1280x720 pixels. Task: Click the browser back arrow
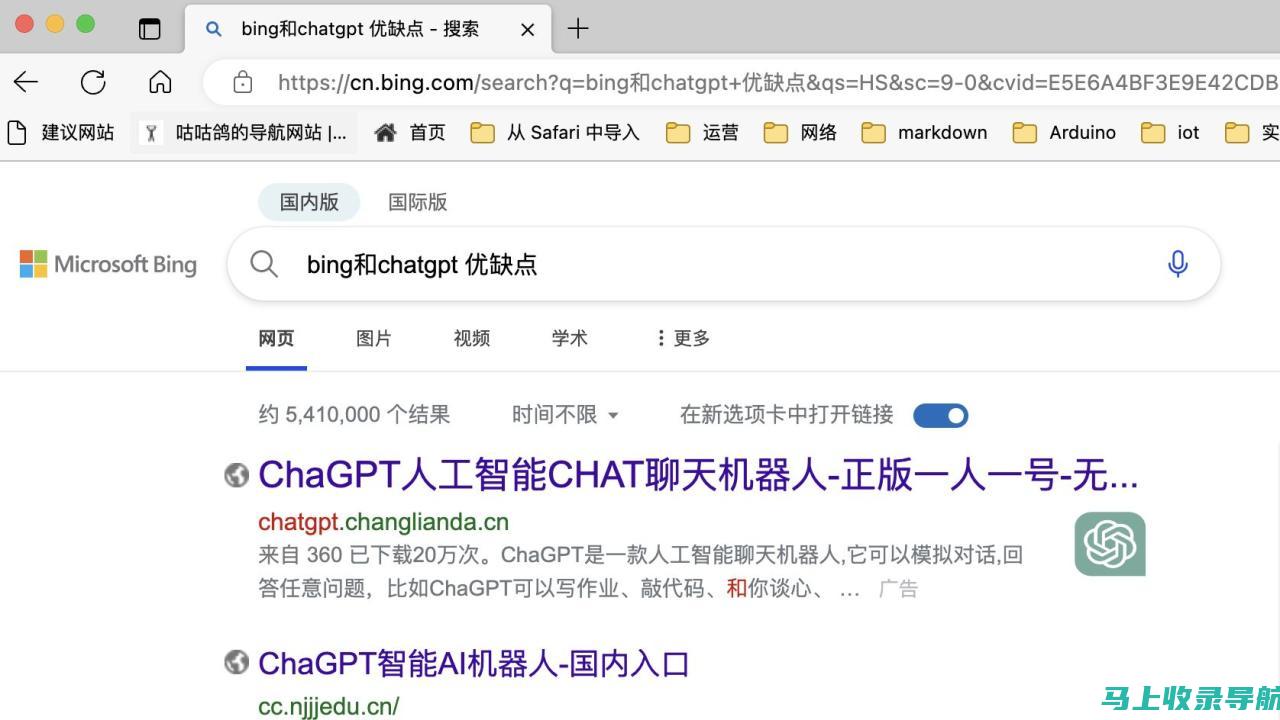pos(26,82)
